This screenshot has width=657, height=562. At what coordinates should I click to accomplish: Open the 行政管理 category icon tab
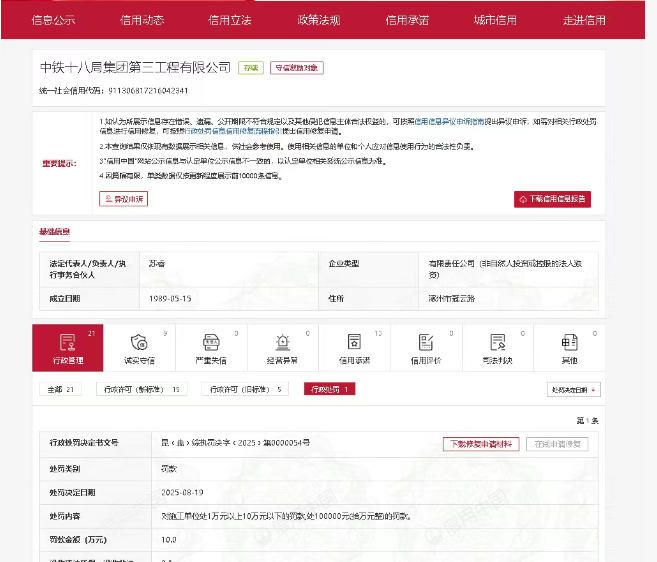click(x=67, y=347)
